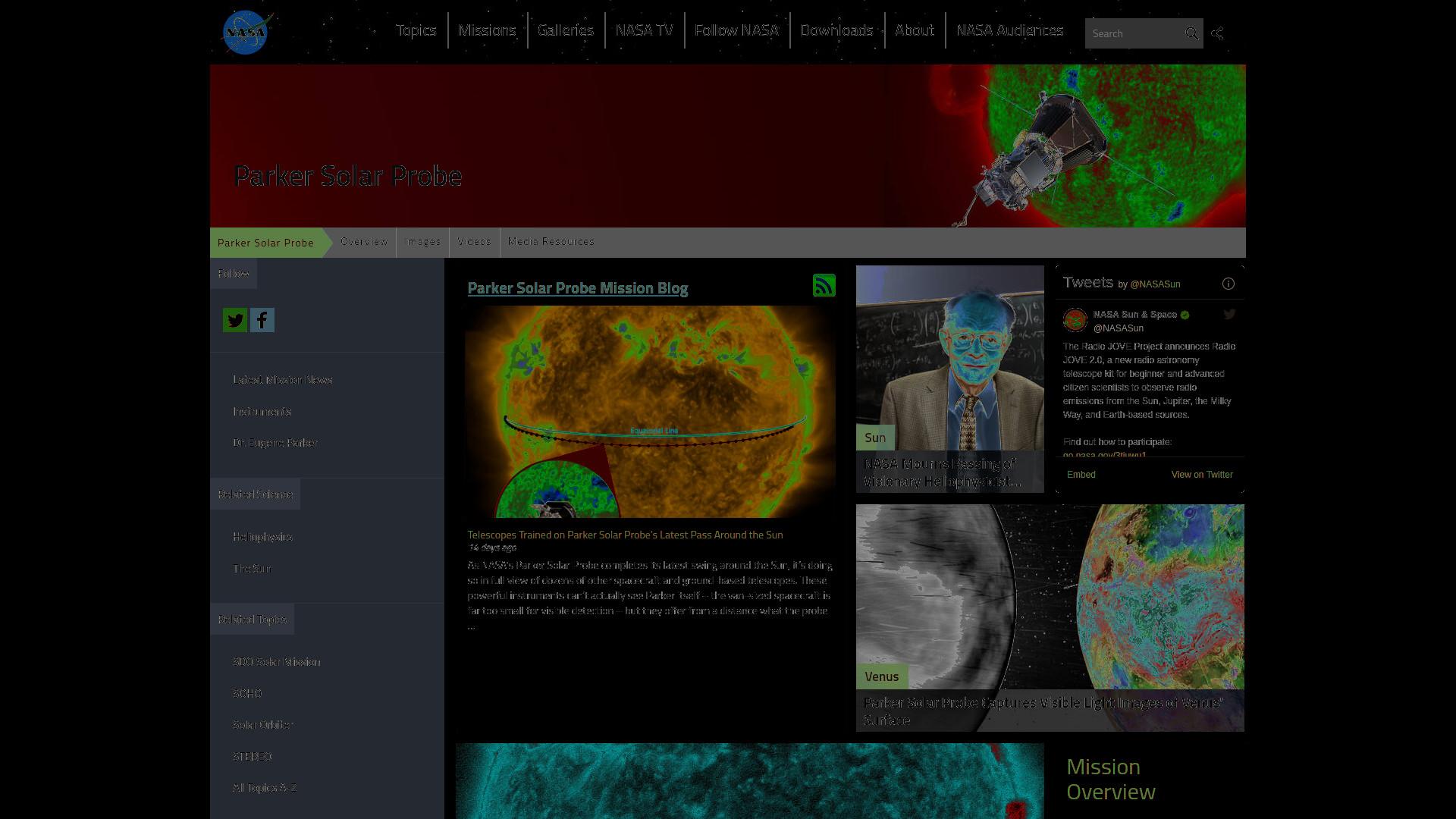Open Parker Solar Probe Captures Venus headline
Image resolution: width=1456 pixels, height=819 pixels.
pyautogui.click(x=1043, y=711)
